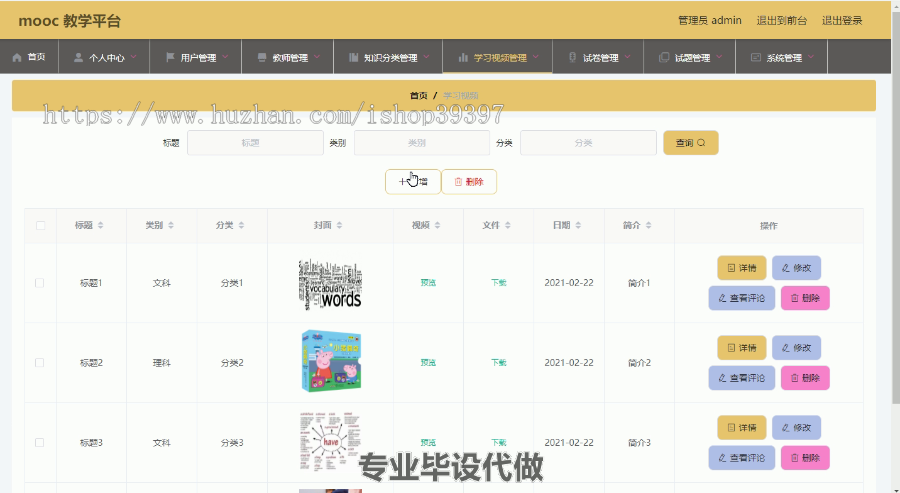Sort 日期 column using its arrows
The height and width of the screenshot is (493, 900).
(578, 226)
